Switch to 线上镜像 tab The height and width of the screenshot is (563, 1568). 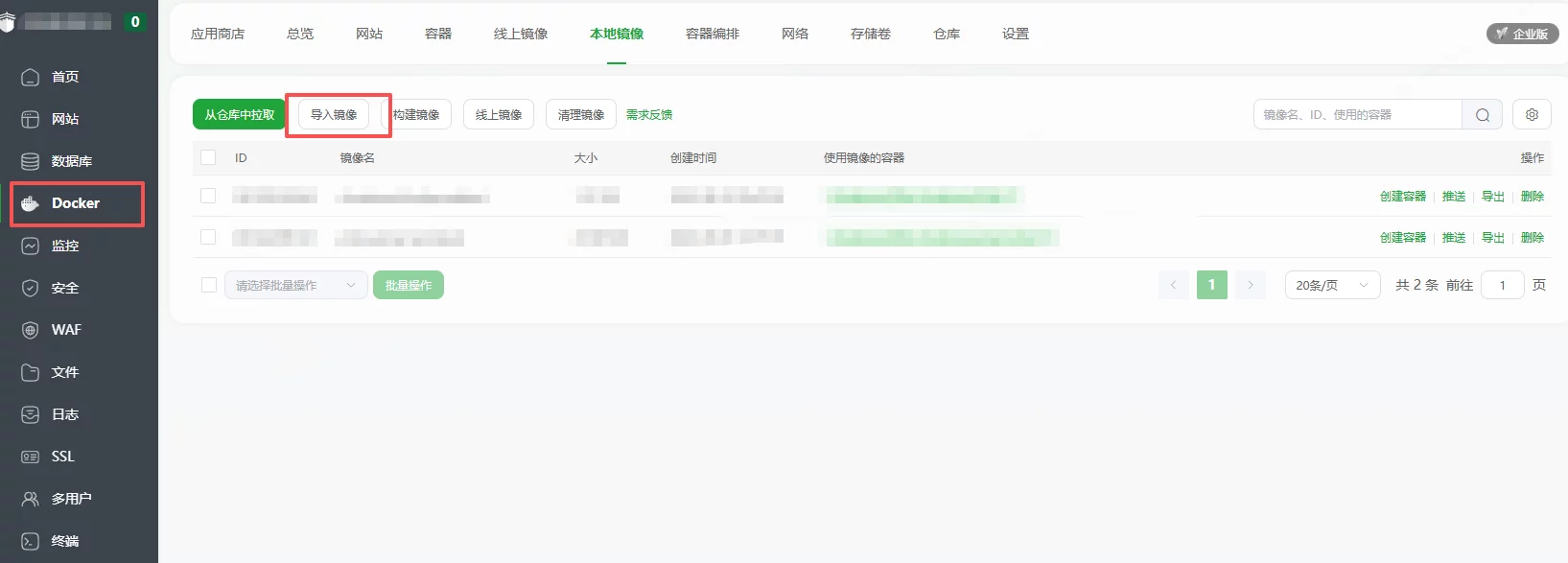click(521, 34)
